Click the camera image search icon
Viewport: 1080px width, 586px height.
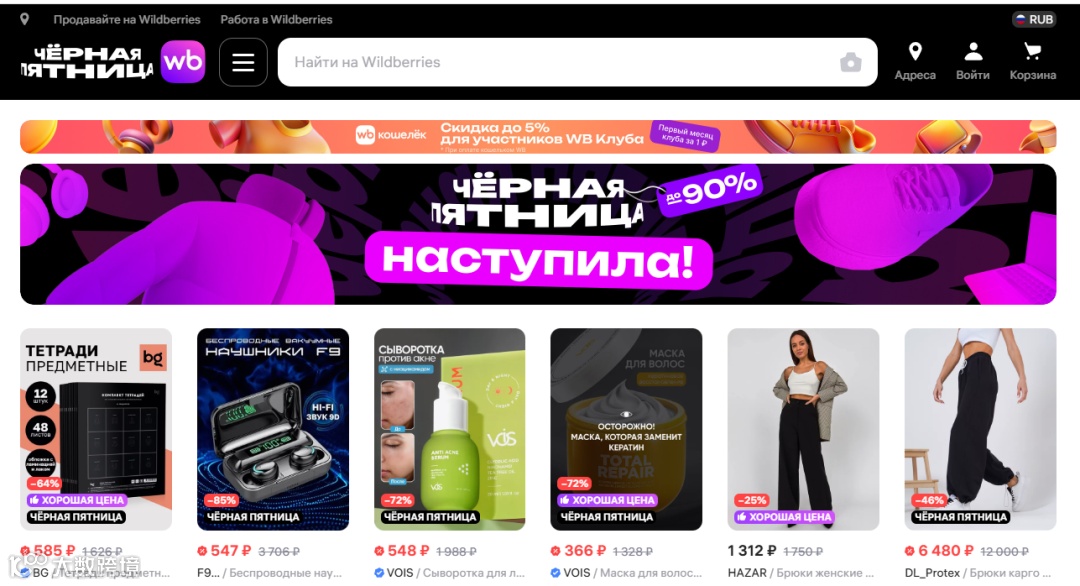(x=851, y=63)
